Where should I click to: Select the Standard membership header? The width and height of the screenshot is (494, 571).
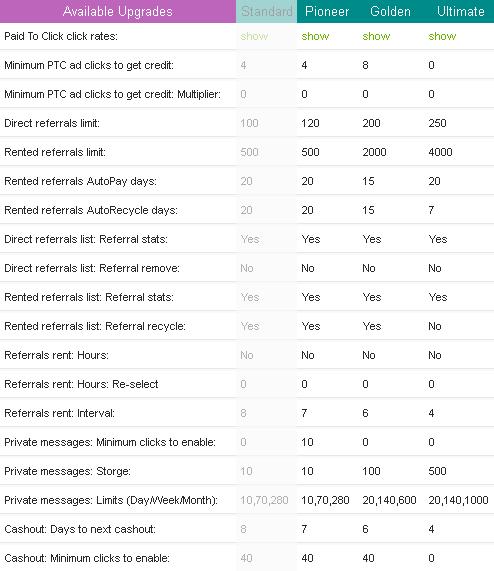pyautogui.click(x=266, y=11)
